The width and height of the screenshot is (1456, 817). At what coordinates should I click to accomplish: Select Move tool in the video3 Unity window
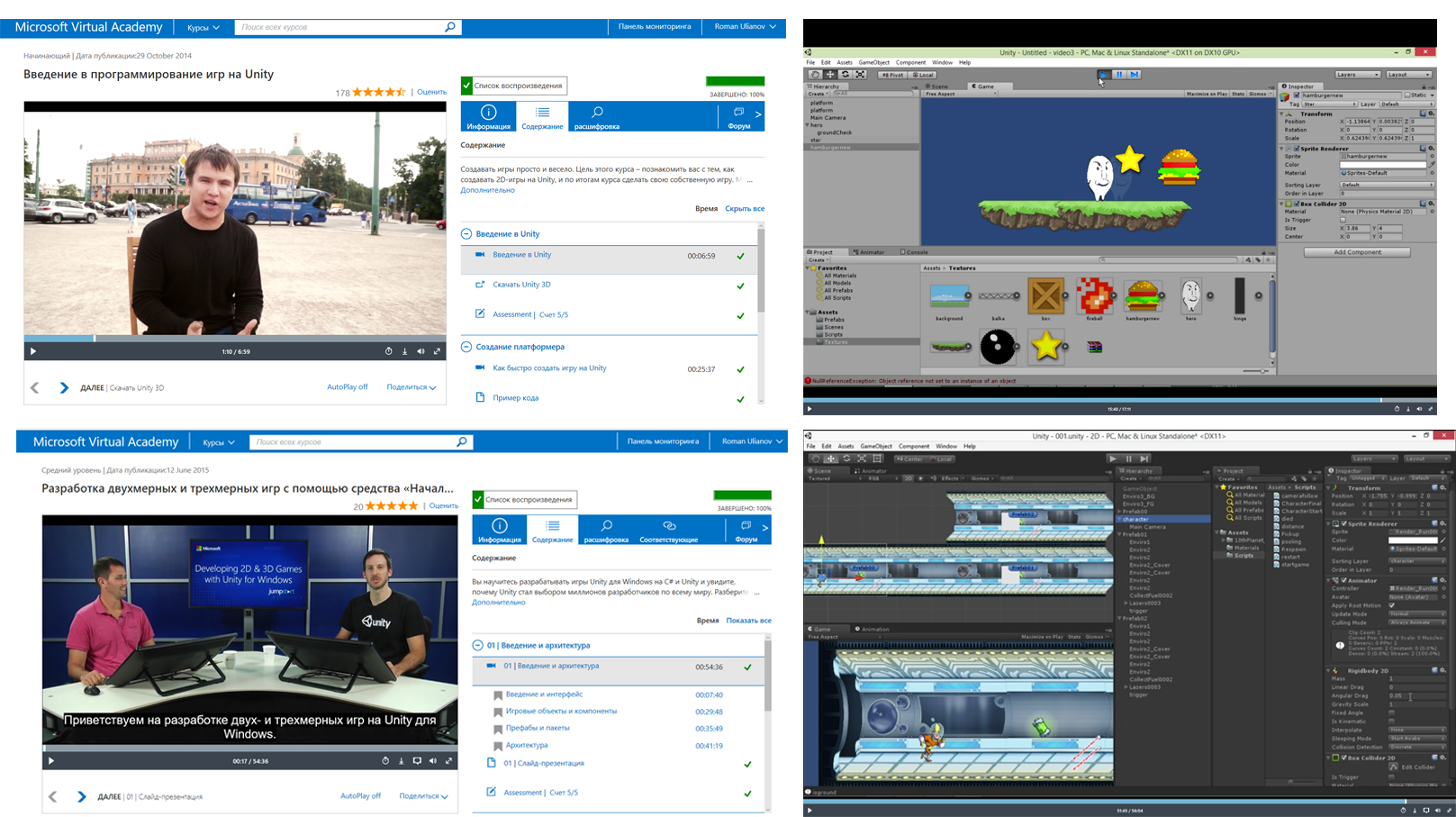(x=830, y=75)
